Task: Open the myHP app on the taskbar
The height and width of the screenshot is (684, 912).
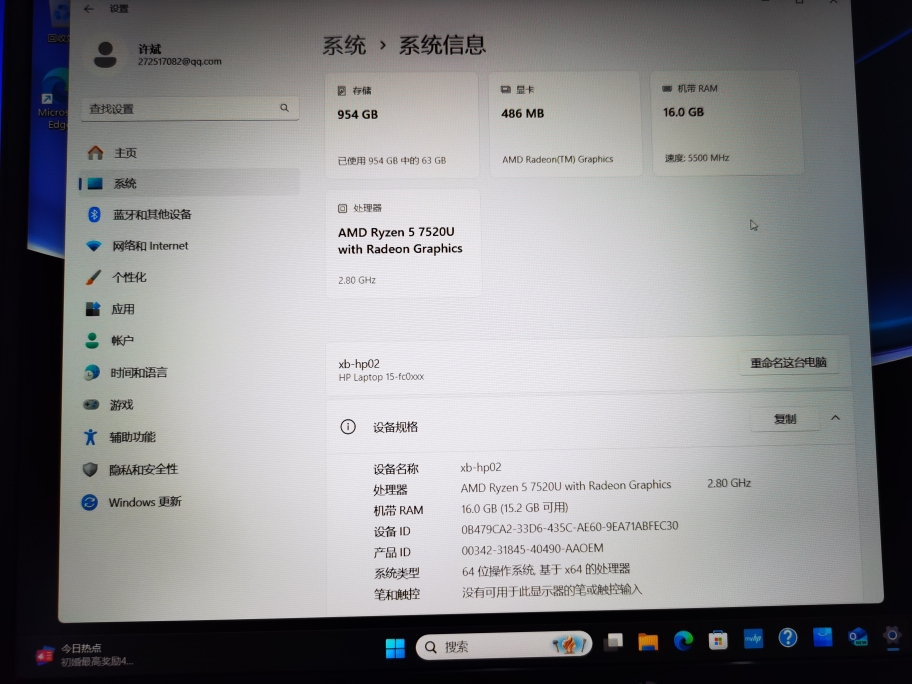Action: point(753,639)
